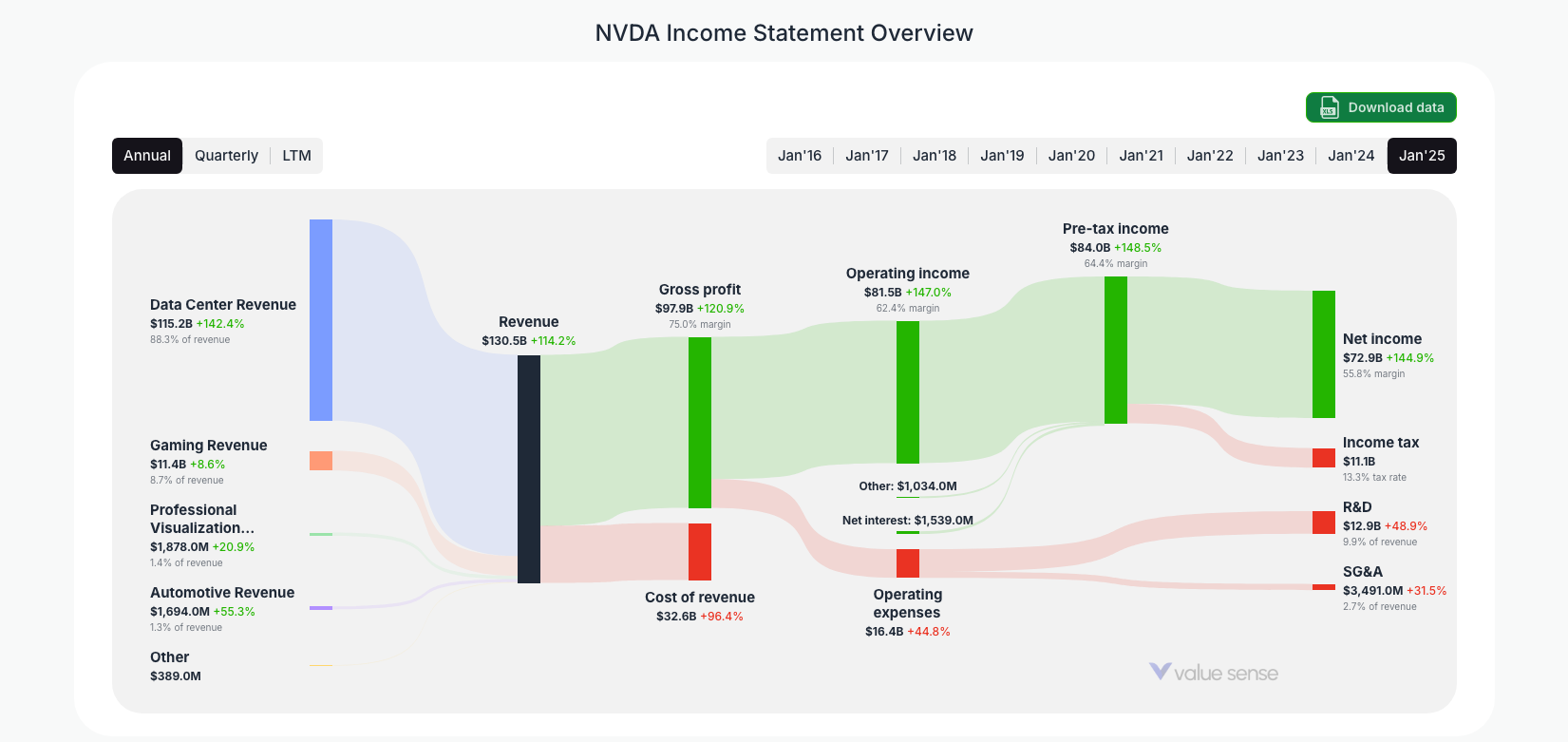
Task: Click the Cost of revenue label
Action: (x=700, y=598)
